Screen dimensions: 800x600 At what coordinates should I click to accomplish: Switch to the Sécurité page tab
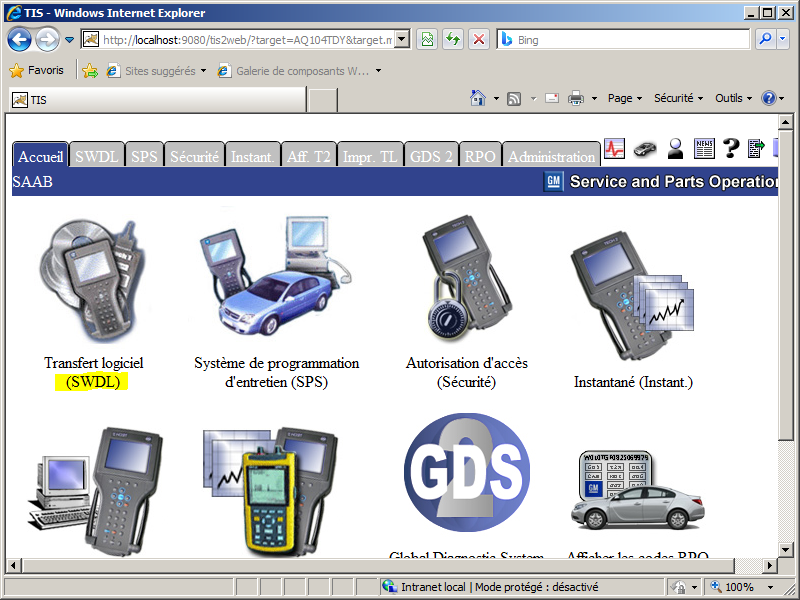pyautogui.click(x=194, y=155)
